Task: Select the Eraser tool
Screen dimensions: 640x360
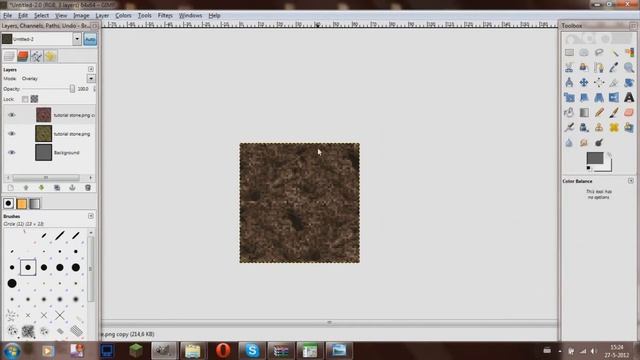Action: pos(629,112)
